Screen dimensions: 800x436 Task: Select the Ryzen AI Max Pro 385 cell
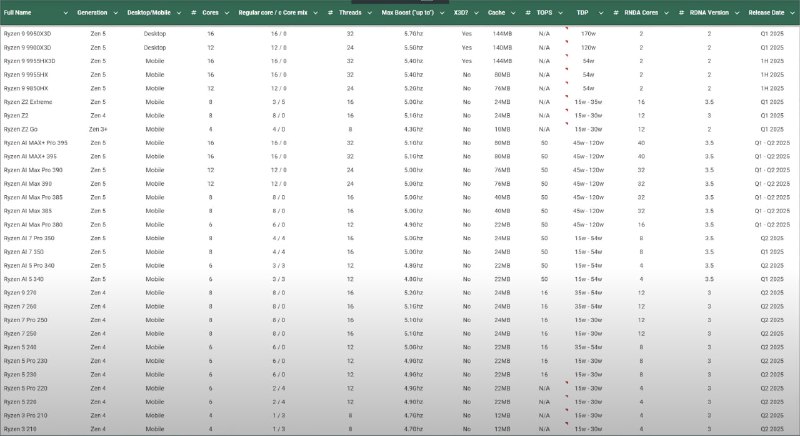pos(33,197)
